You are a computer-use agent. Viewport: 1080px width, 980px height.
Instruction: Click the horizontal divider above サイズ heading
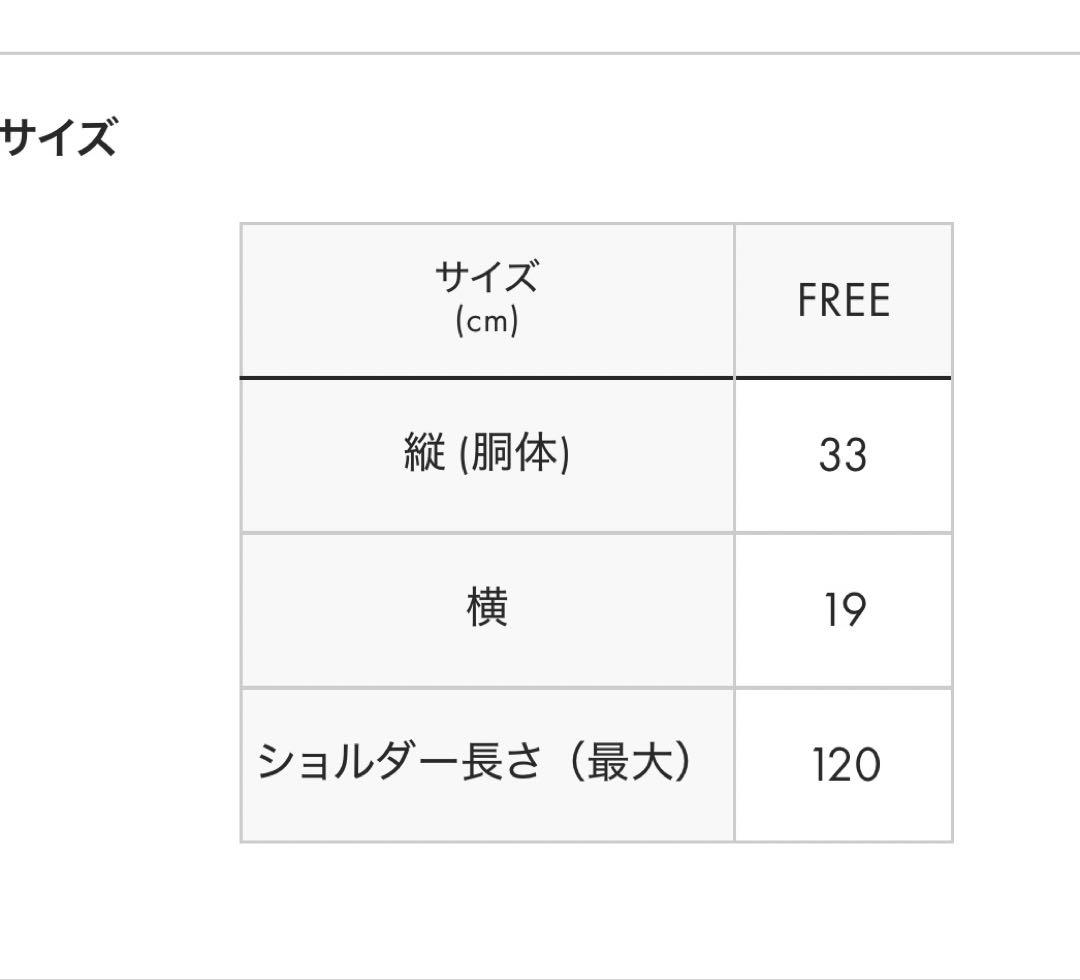coord(540,53)
